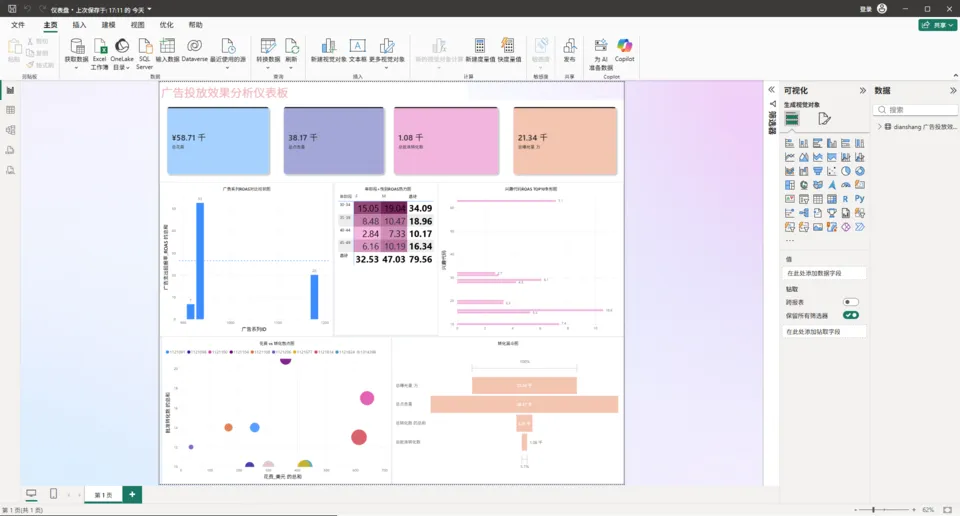
Task: Open the 转换数据 dropdown arrow
Action: click(x=268, y=67)
